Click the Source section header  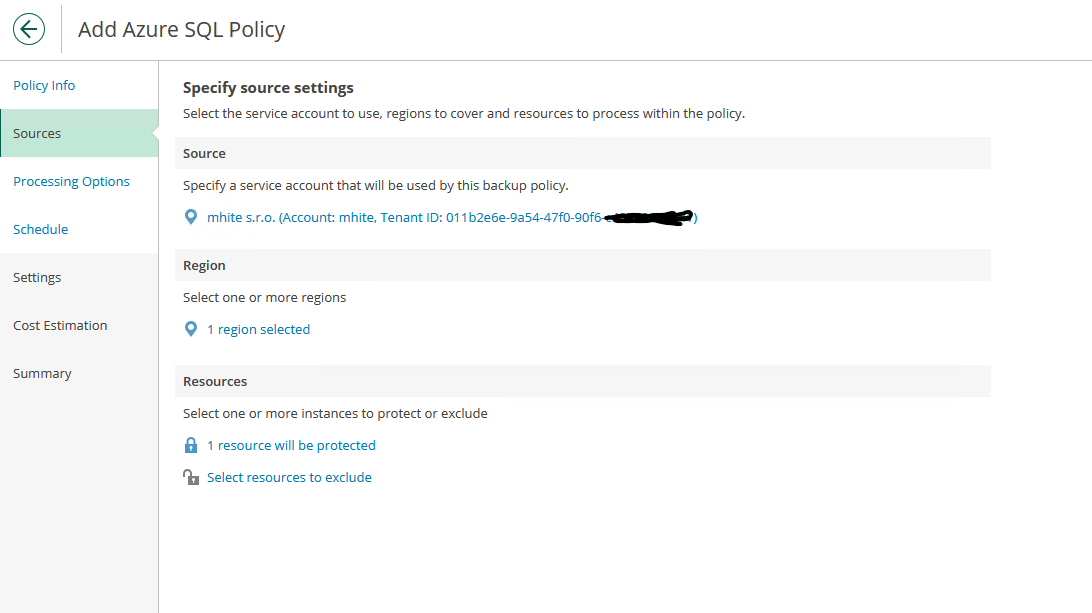click(204, 153)
